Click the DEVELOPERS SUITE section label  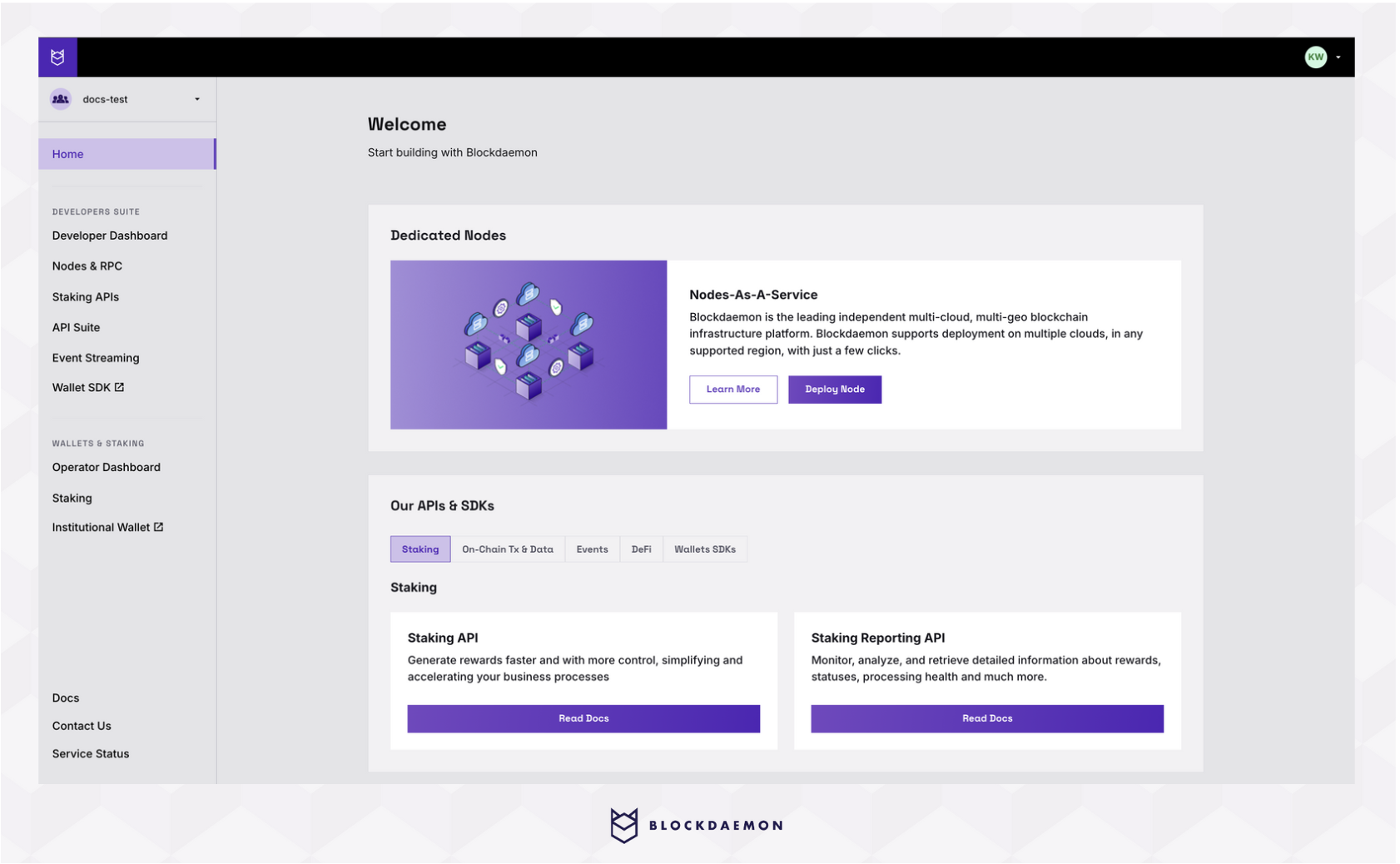pyautogui.click(x=96, y=212)
